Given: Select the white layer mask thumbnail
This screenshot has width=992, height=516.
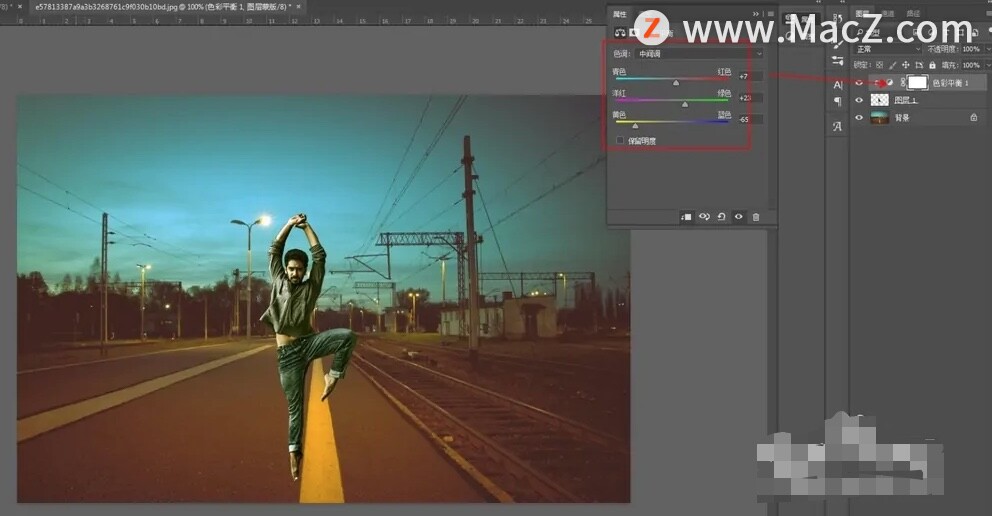Looking at the screenshot, I should point(917,82).
